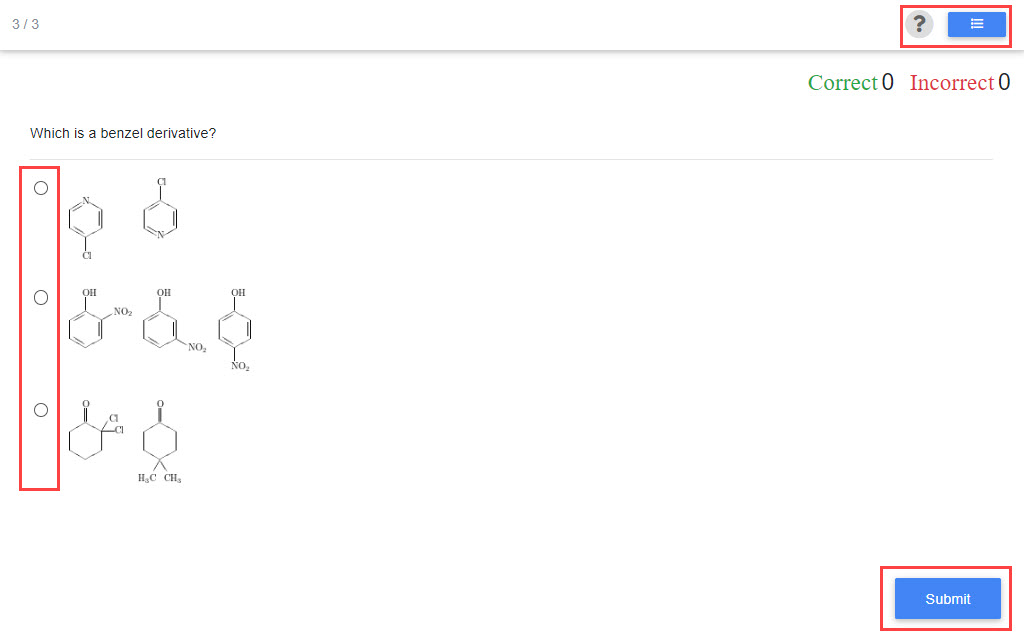Click the pyridine structure with Cl at top
Image resolution: width=1024 pixels, height=641 pixels.
pos(160,210)
